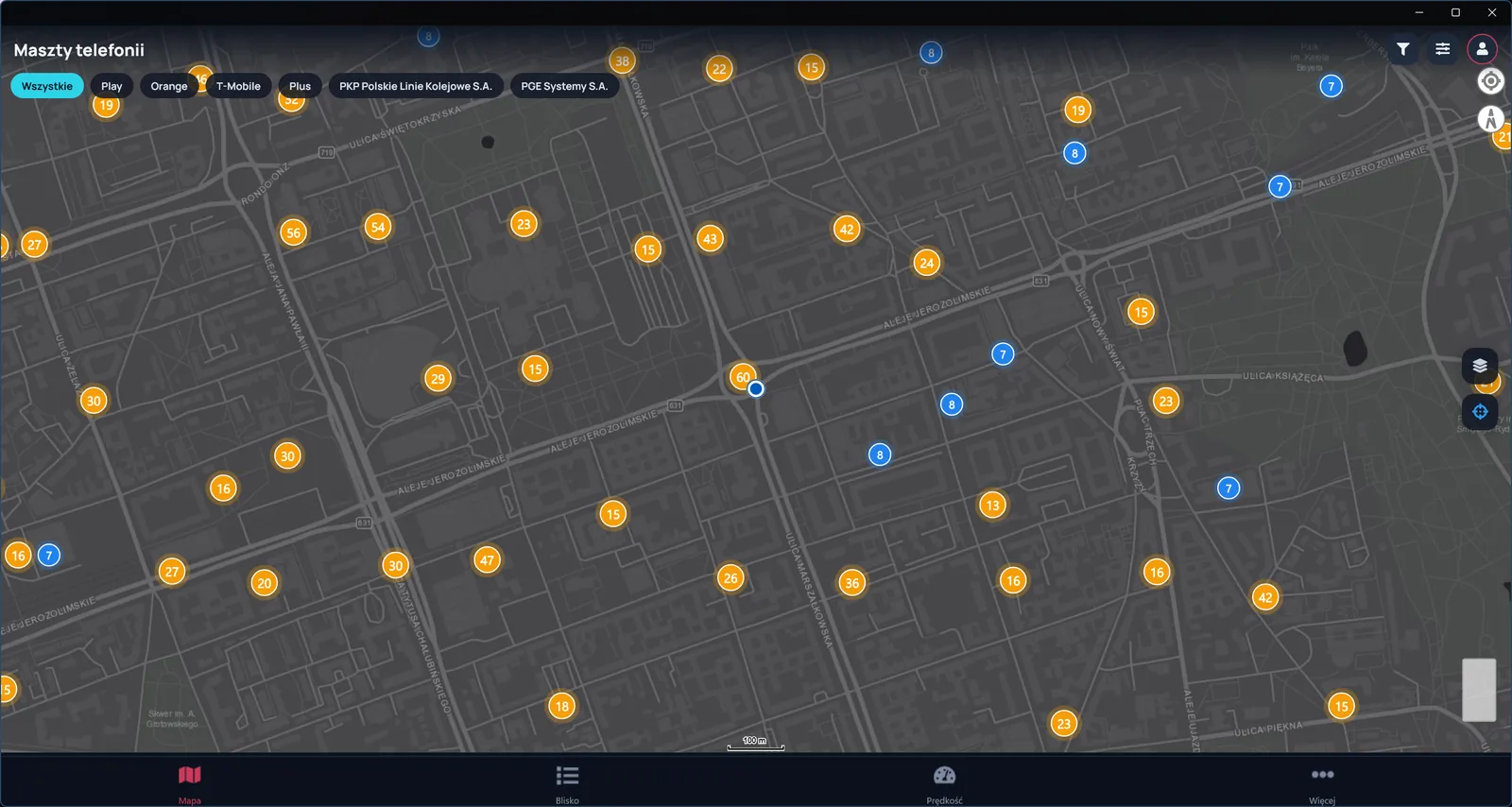Click the GPS target locate icon
Image resolution: width=1512 pixels, height=807 pixels.
pos(1490,81)
